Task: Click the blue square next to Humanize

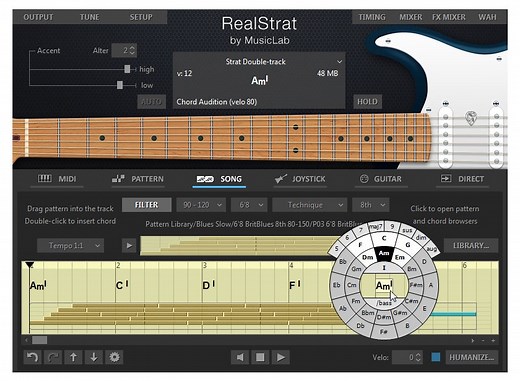Action: (x=435, y=357)
